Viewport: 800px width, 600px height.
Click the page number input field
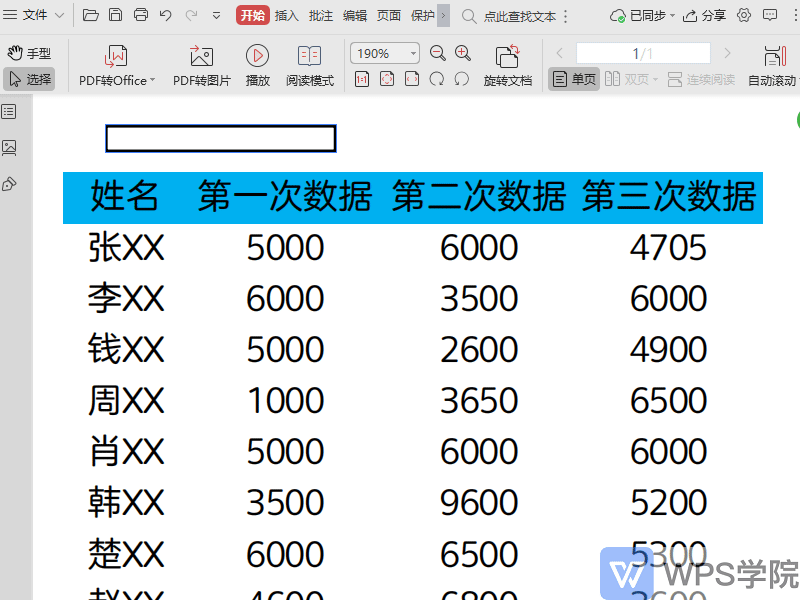pos(643,53)
